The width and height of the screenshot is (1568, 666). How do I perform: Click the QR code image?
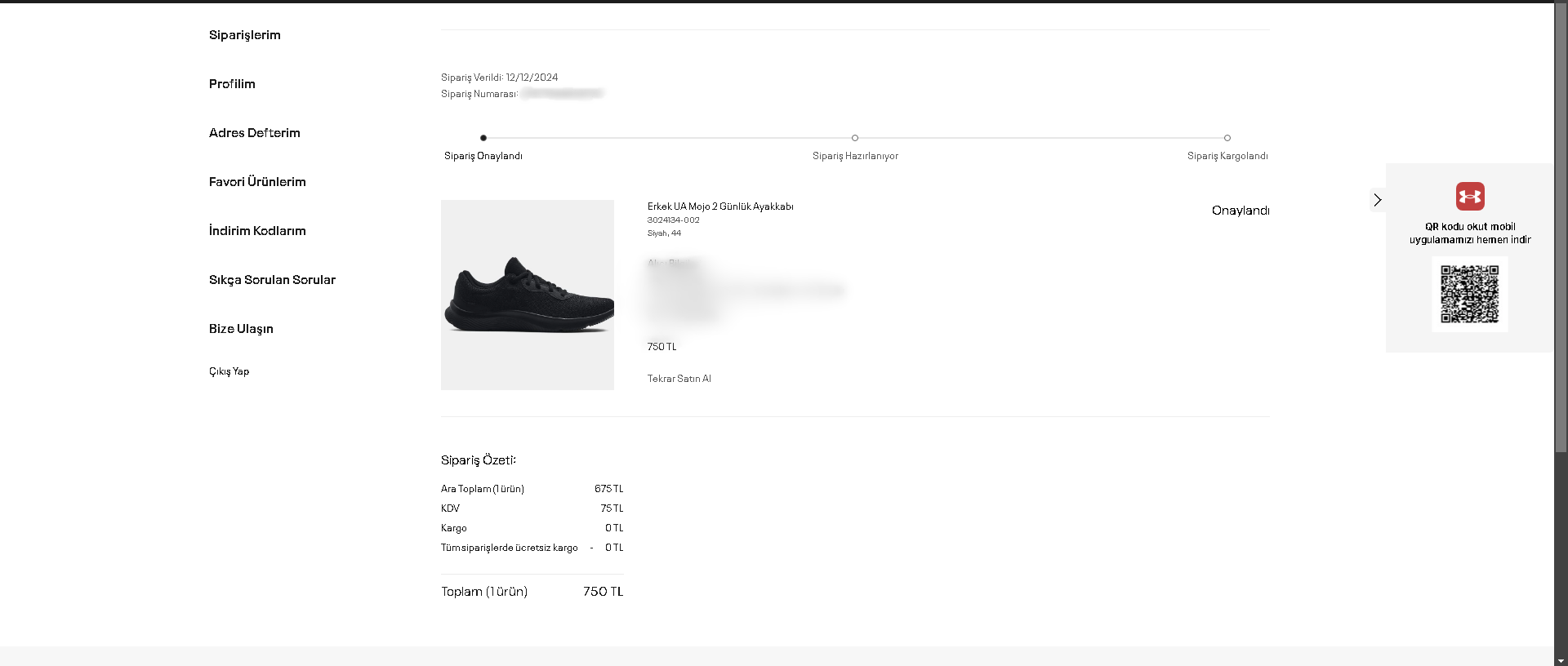click(1469, 294)
